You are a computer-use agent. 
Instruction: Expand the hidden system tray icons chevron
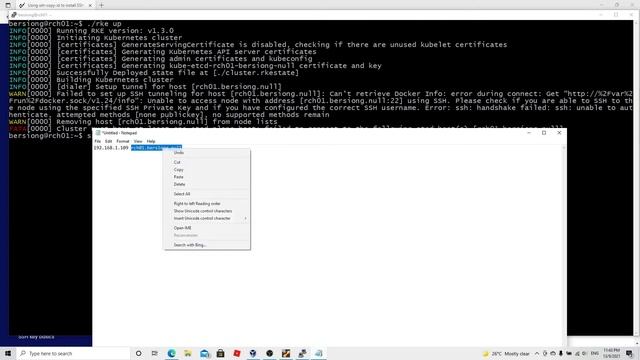tap(537, 353)
